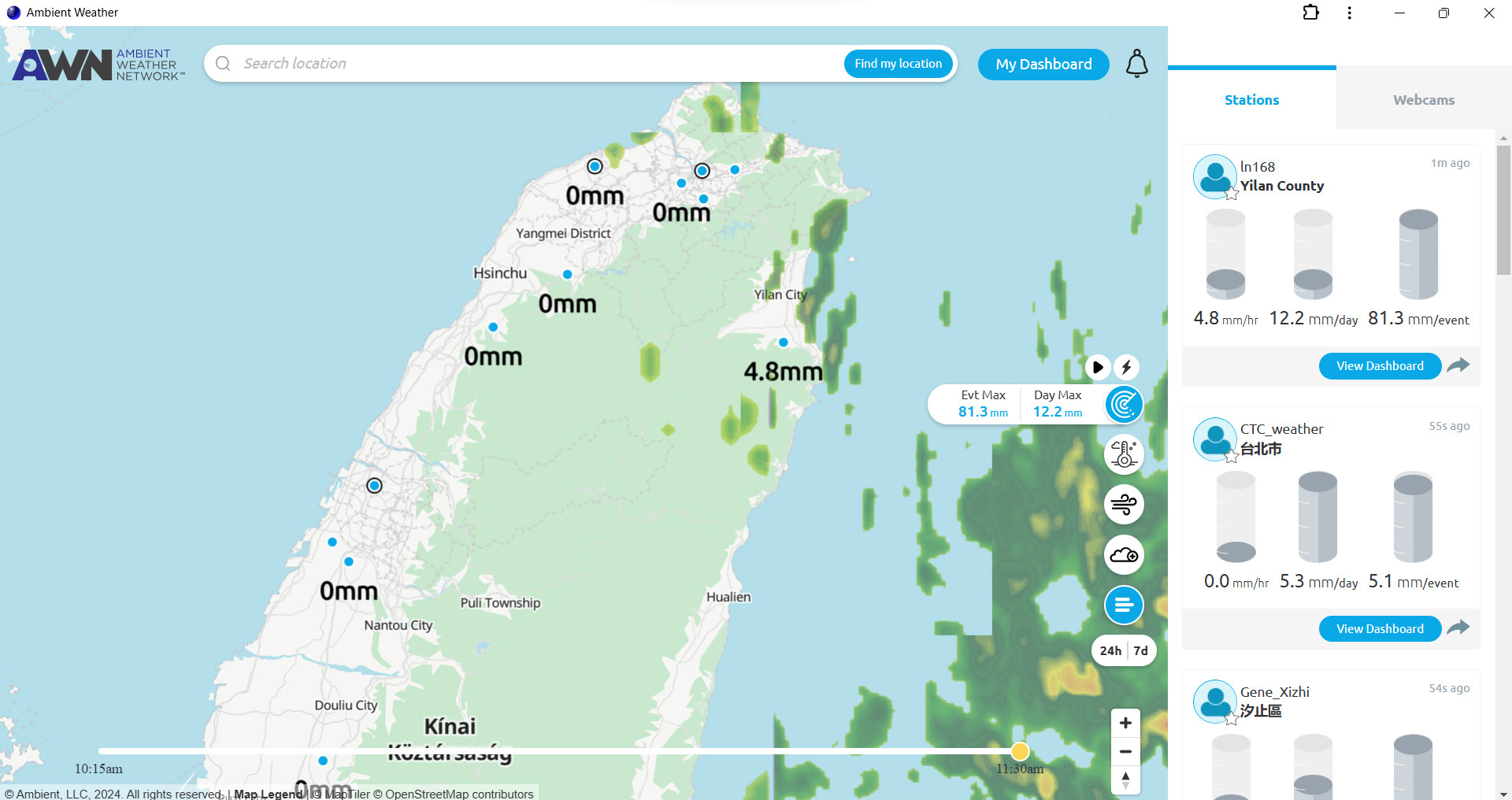Click the 5.3 mm/day gauge of CTC_weather
Screen dimensions: 1512x800
coord(1317,517)
